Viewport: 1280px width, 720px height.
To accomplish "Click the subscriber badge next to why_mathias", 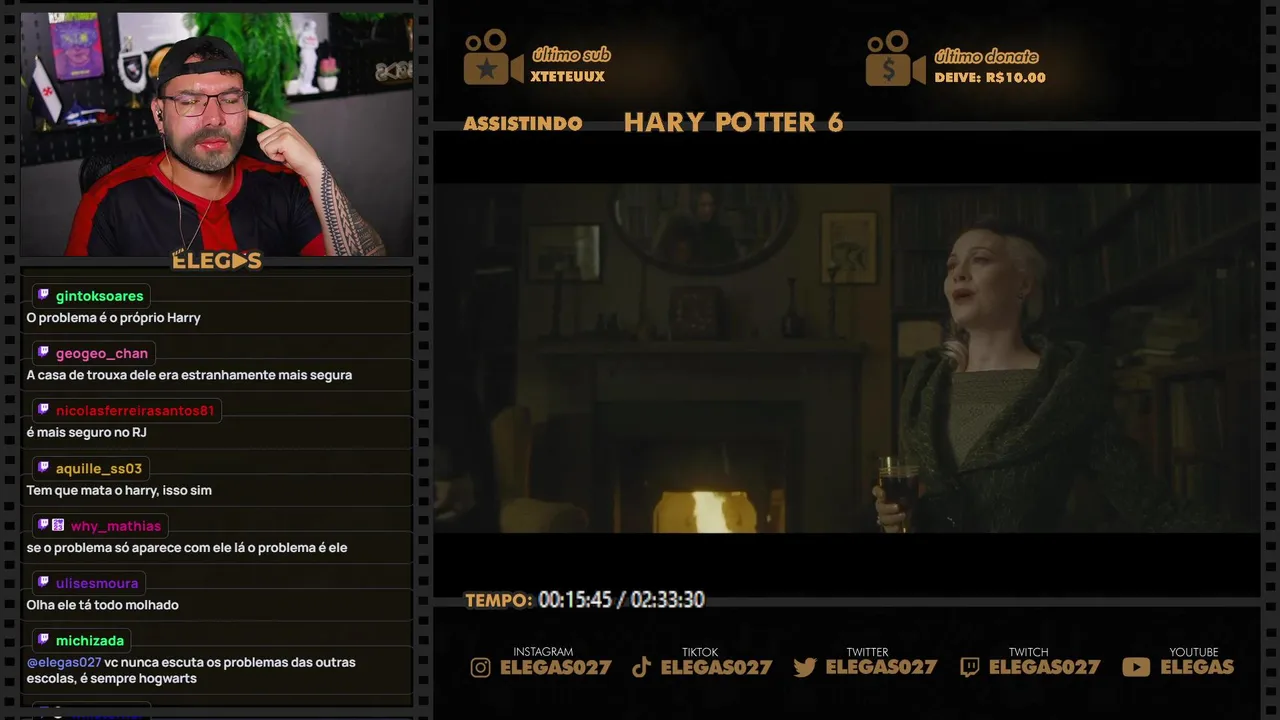I will (x=58, y=525).
